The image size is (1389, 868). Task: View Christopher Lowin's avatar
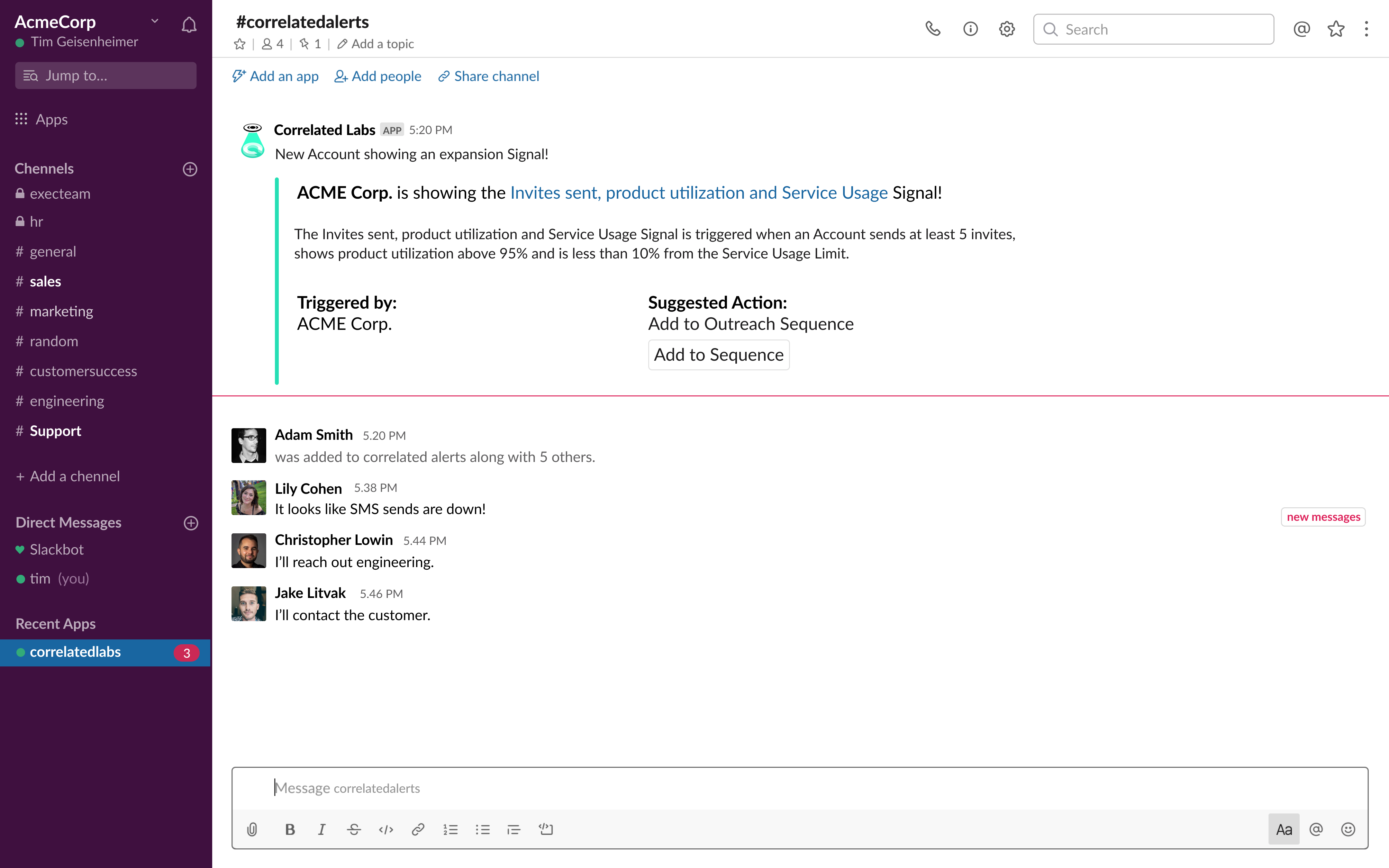coord(249,550)
